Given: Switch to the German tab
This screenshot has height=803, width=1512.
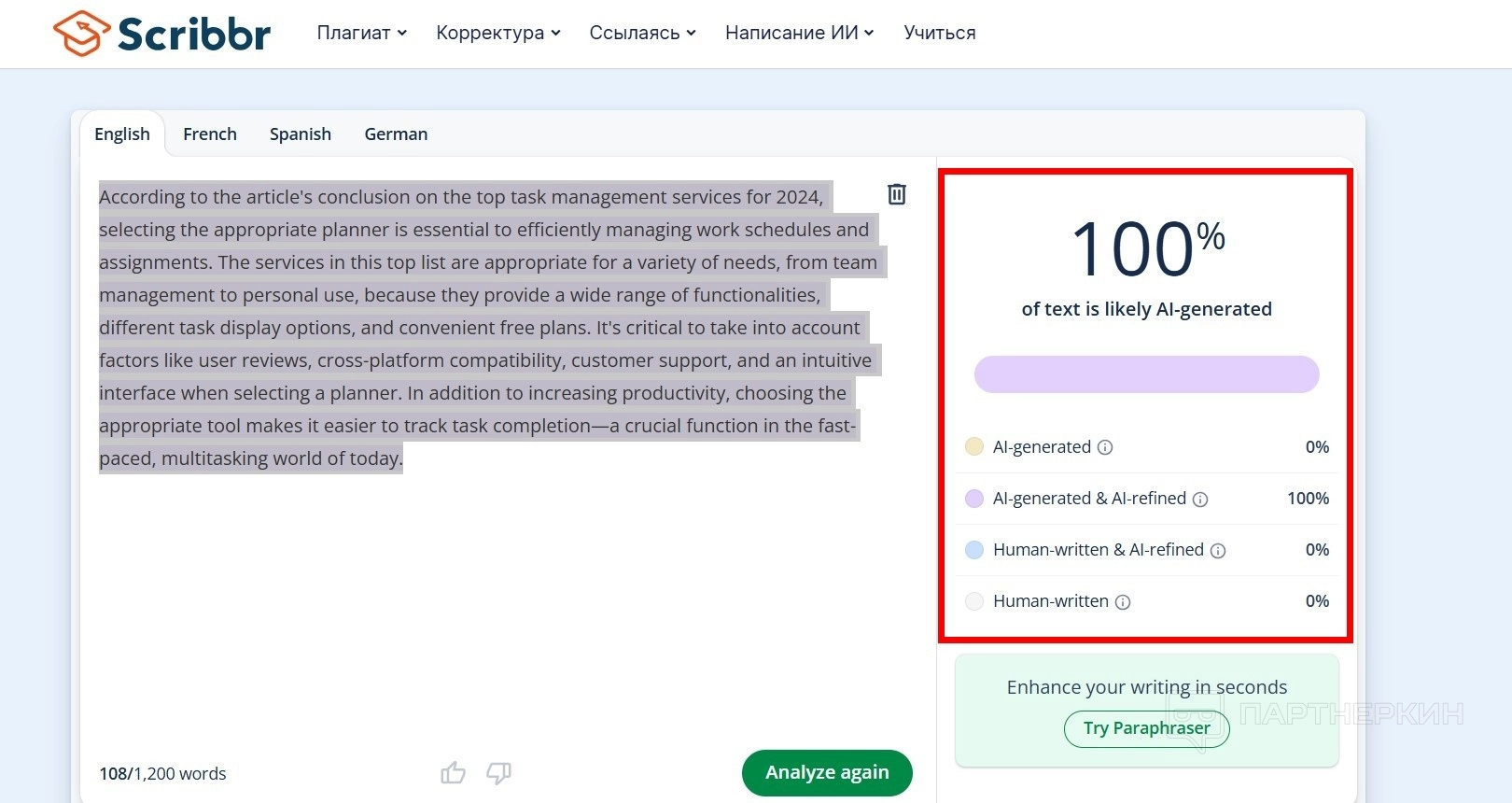Looking at the screenshot, I should tap(396, 134).
